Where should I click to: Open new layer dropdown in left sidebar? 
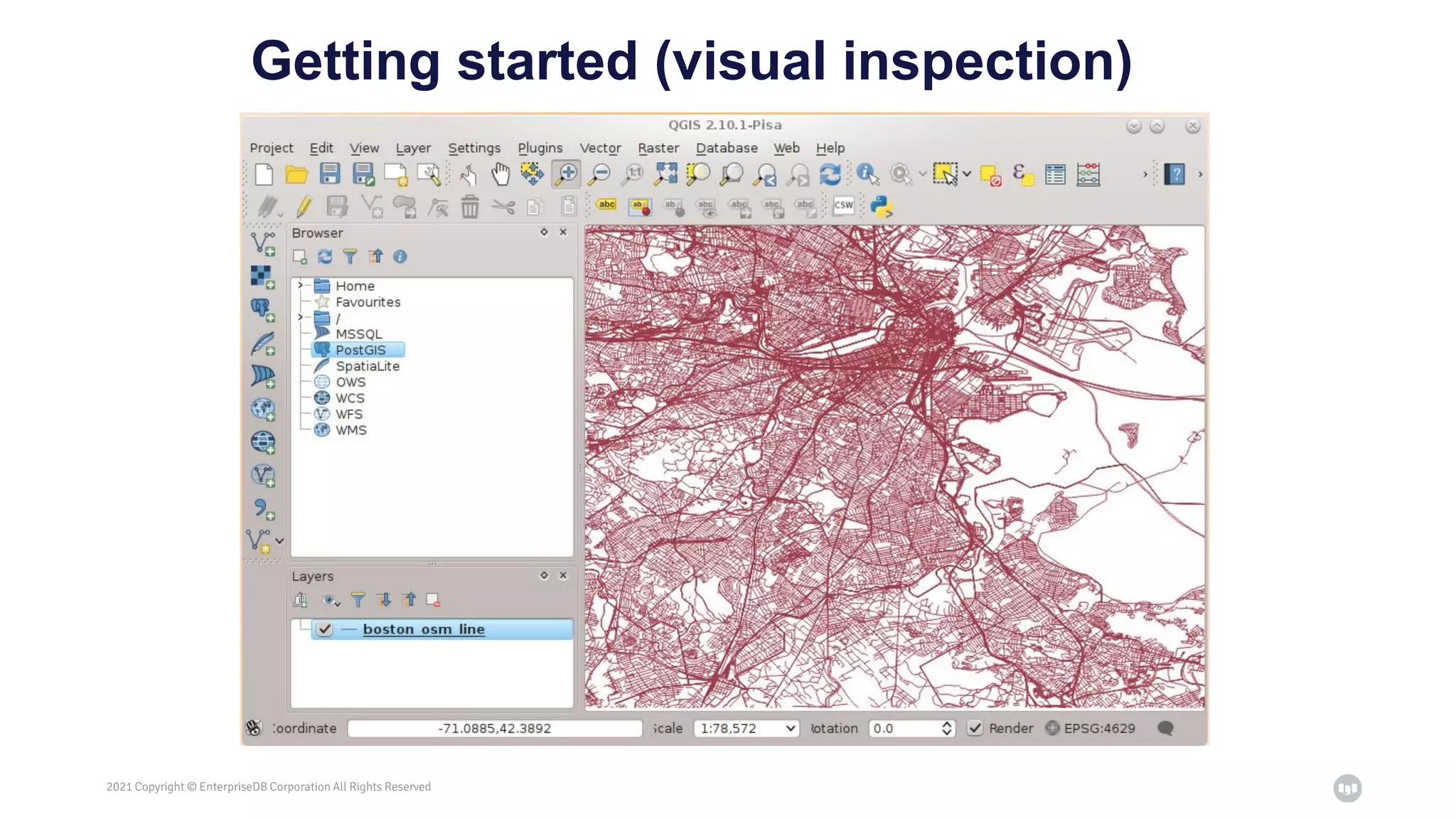[x=279, y=541]
